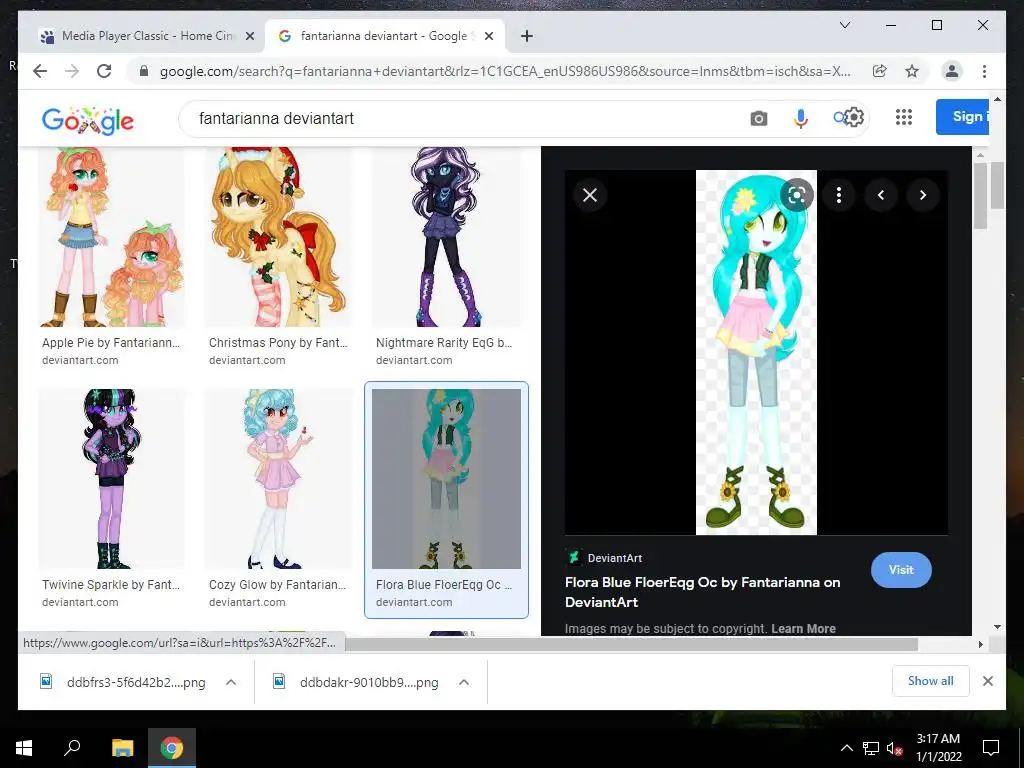Select Flora Blue FloerEqg Oc thumbnail

(446, 479)
